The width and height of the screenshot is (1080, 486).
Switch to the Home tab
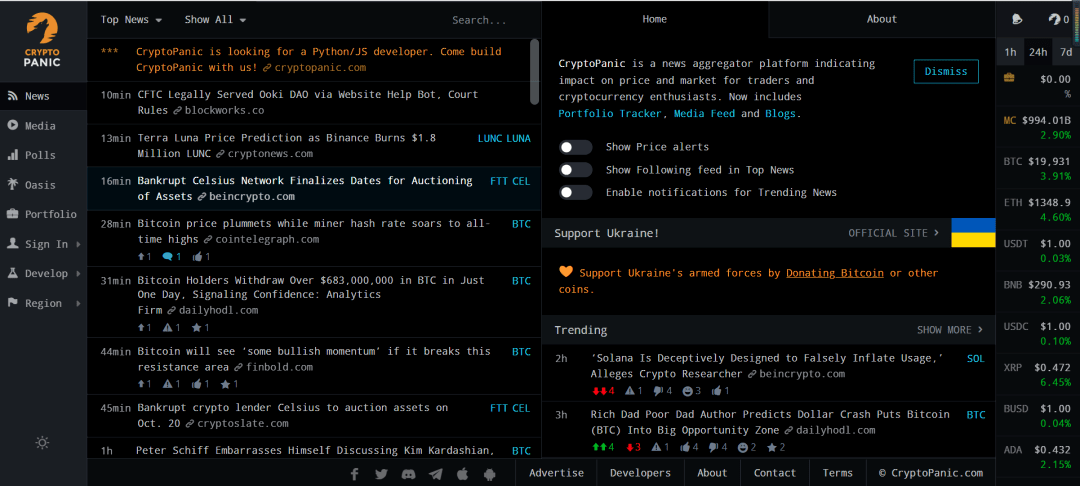654,19
